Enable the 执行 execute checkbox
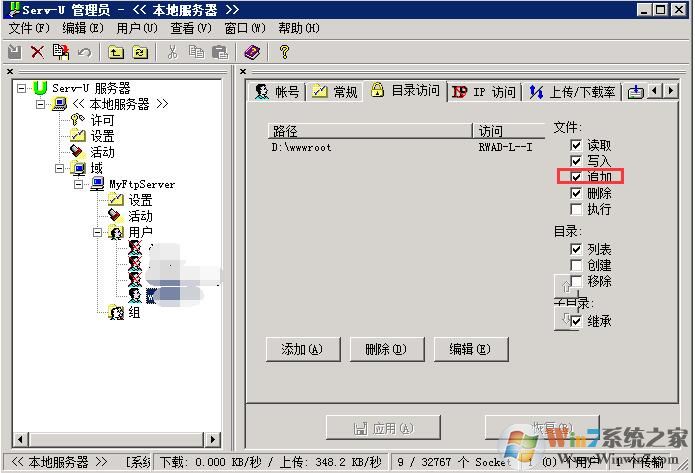695x473 pixels. [576, 209]
